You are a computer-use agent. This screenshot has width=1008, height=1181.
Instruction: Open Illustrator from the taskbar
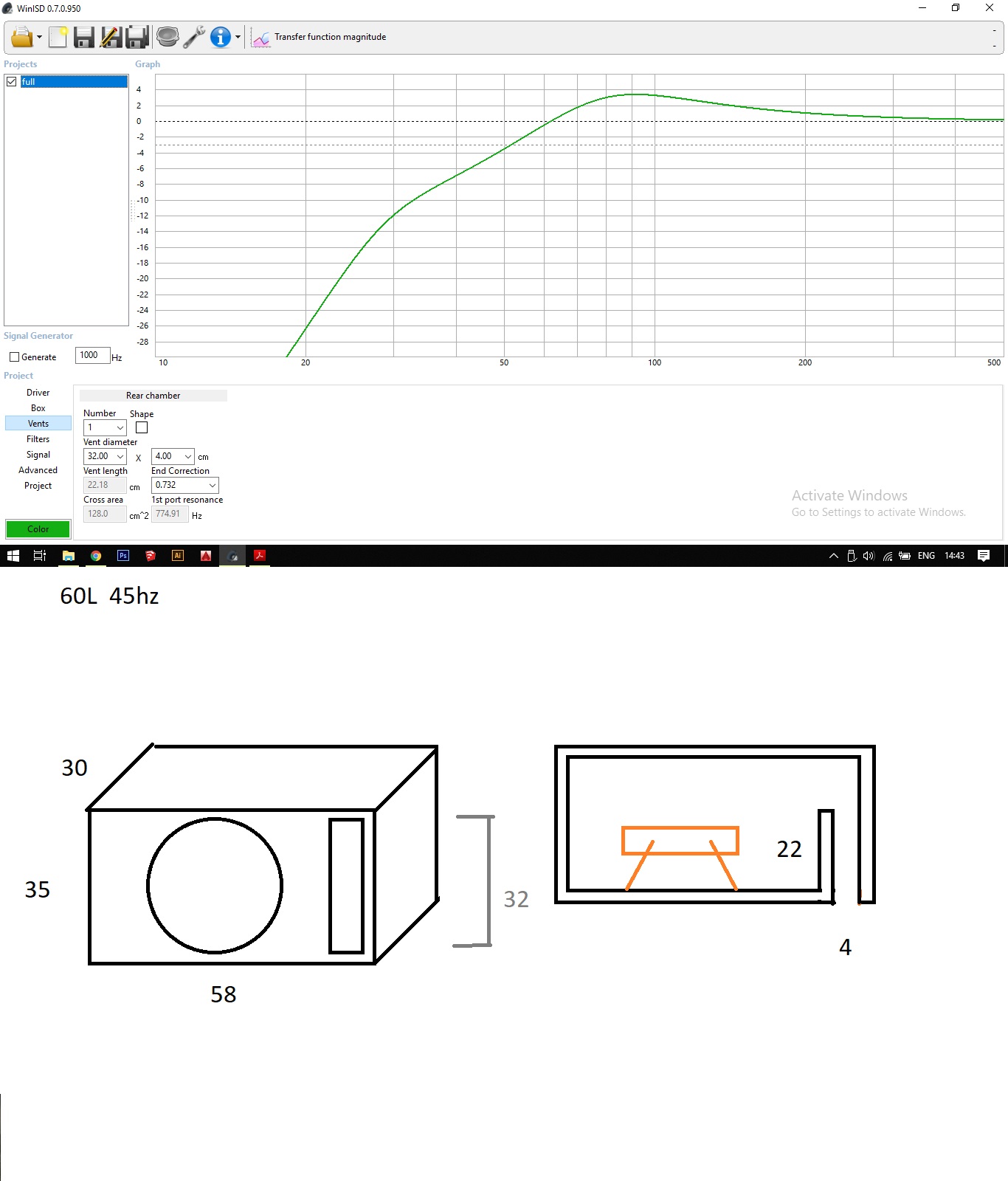coord(178,556)
